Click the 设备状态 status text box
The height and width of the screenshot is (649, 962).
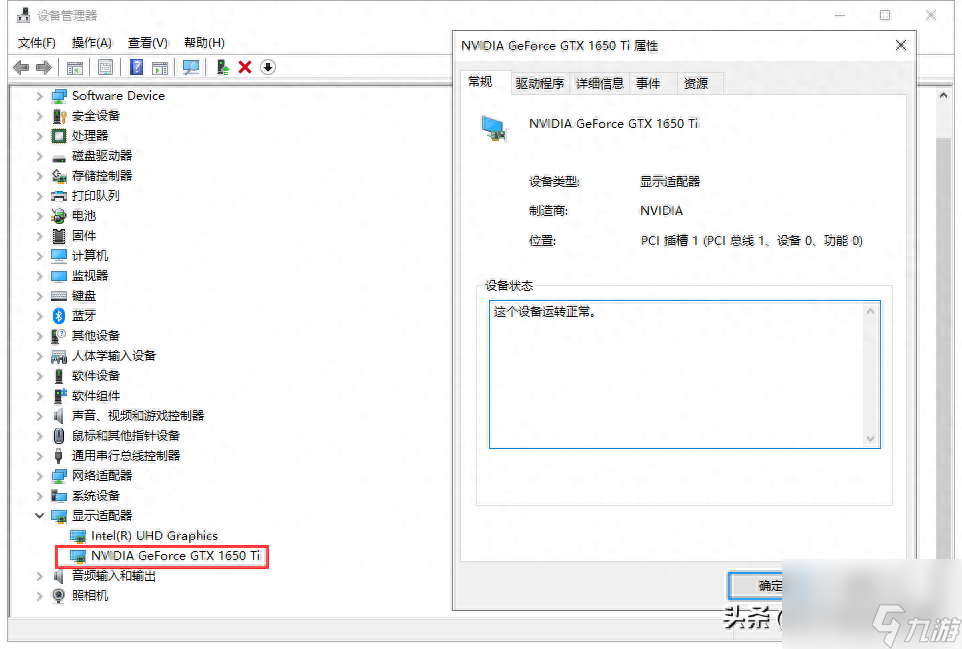point(685,374)
